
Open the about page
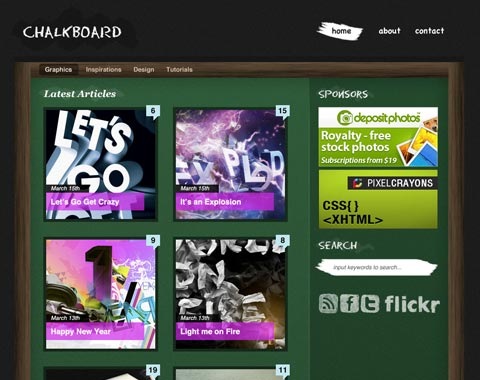(x=389, y=31)
